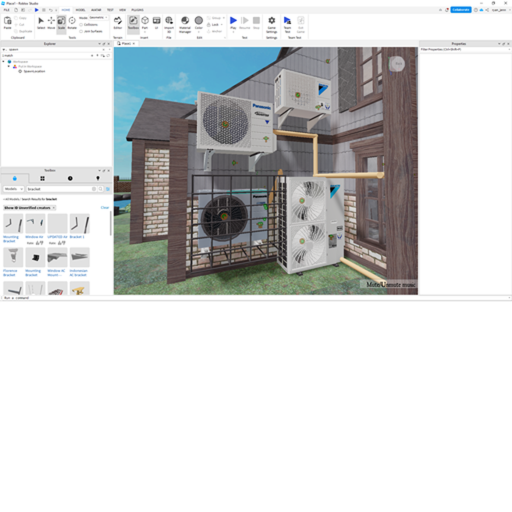Toggle the Join Surfaces checkbox

(x=81, y=31)
